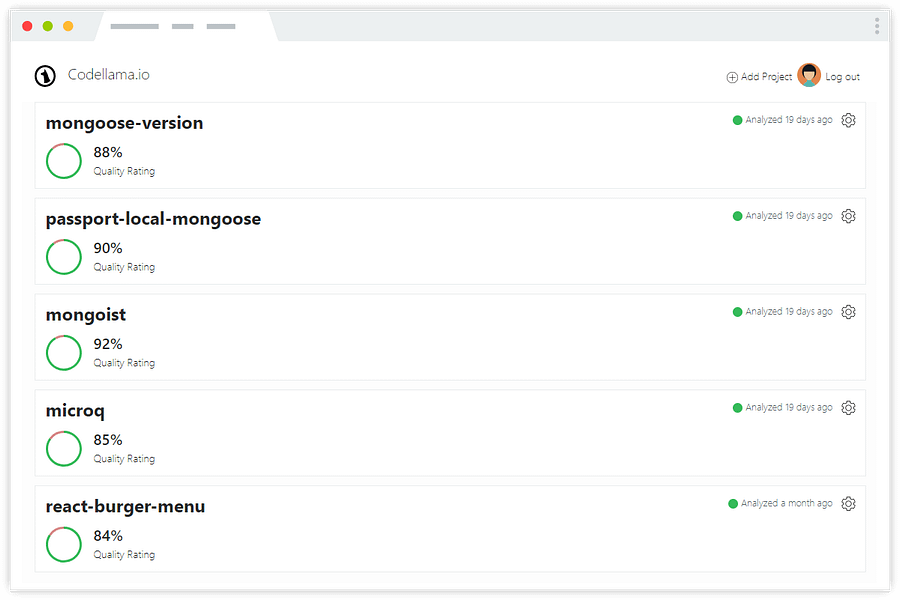Click the Codellama.io site name

click(109, 75)
